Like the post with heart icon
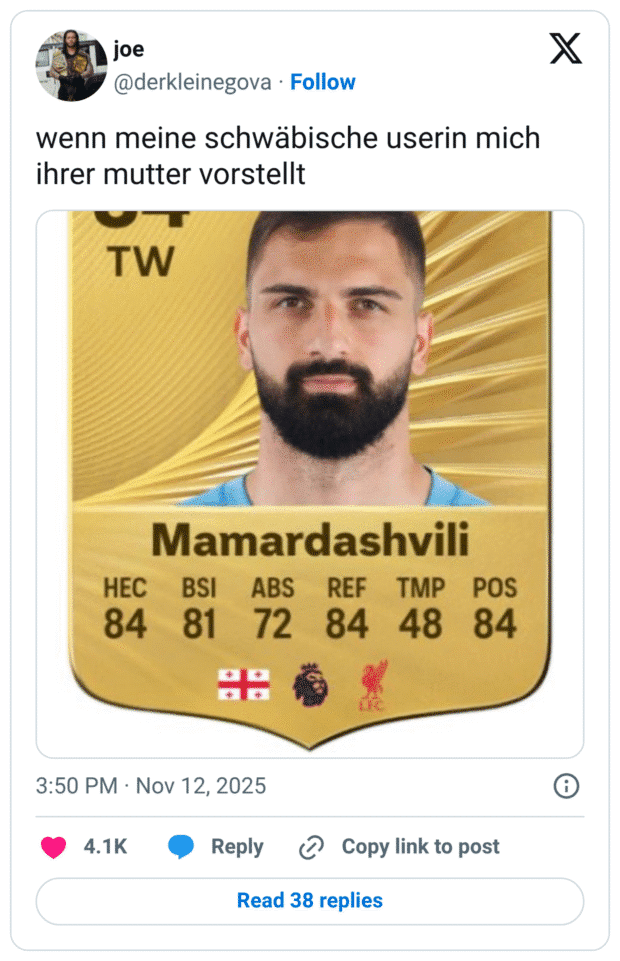The width and height of the screenshot is (620, 961). (53, 847)
